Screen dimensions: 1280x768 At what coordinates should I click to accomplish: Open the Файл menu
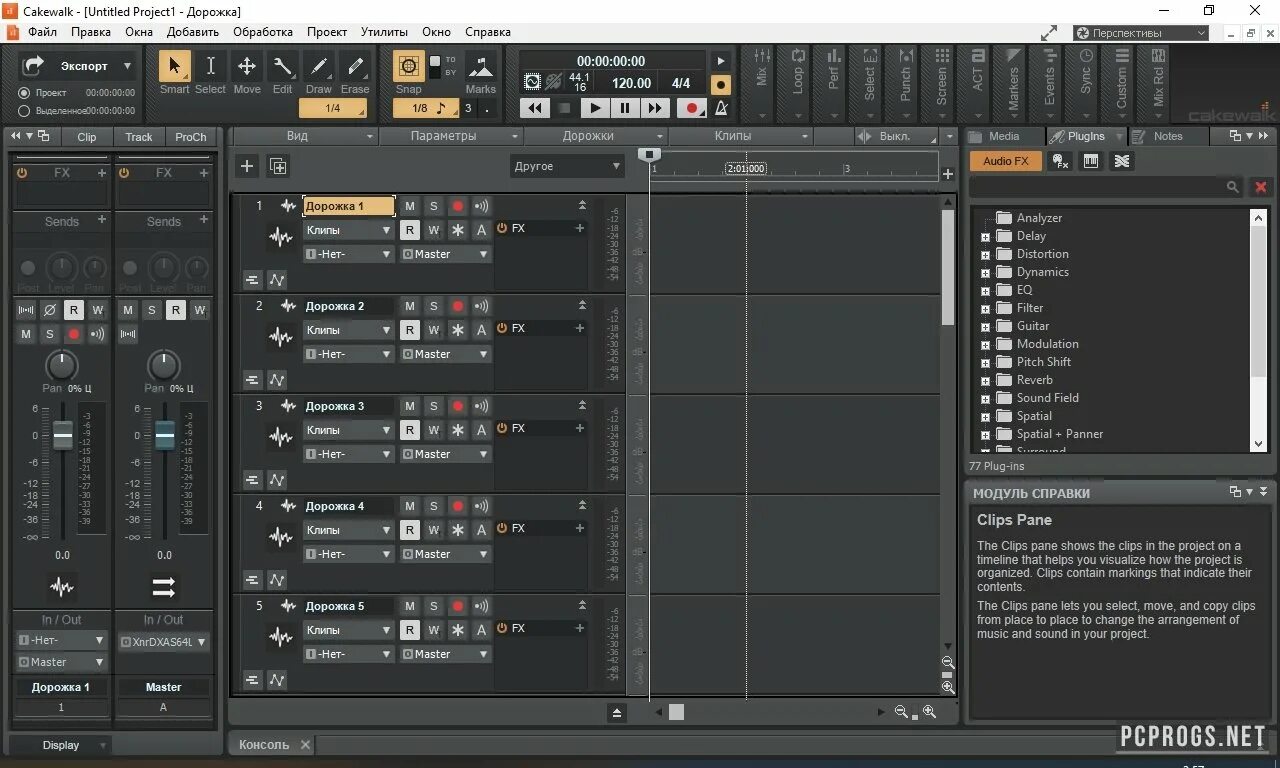click(43, 32)
